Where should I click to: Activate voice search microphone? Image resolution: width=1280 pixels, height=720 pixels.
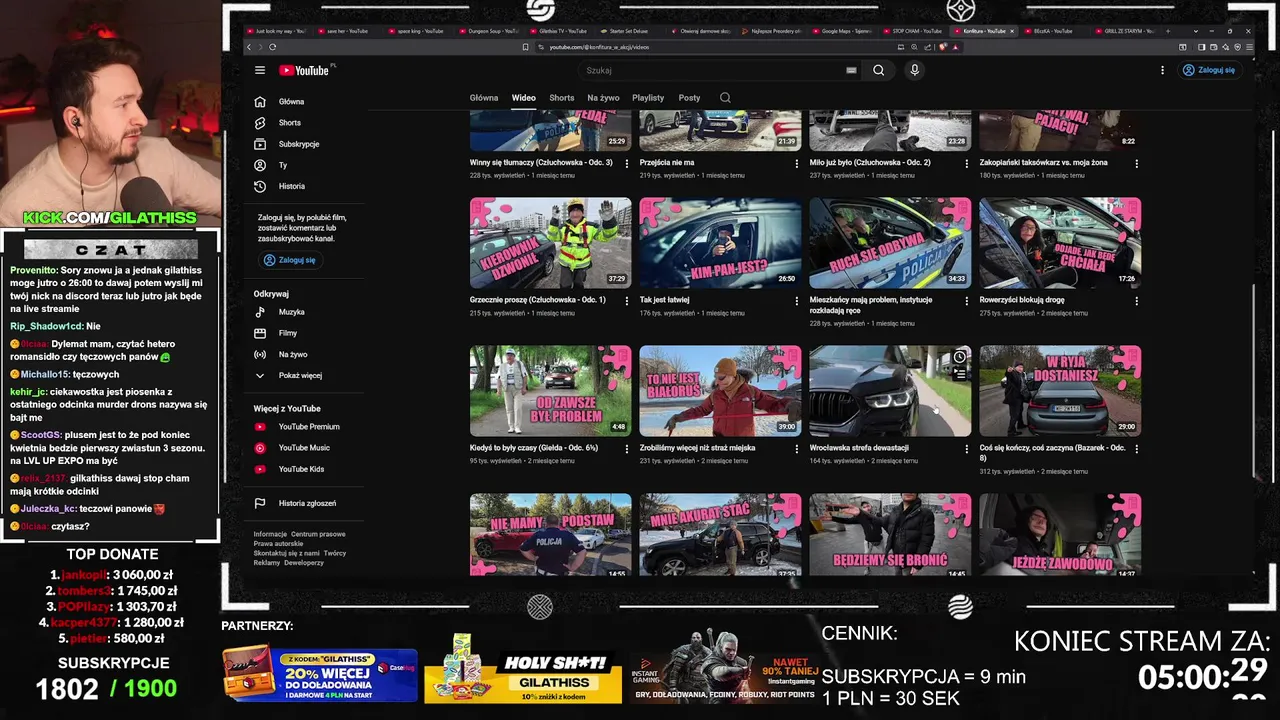click(x=914, y=70)
